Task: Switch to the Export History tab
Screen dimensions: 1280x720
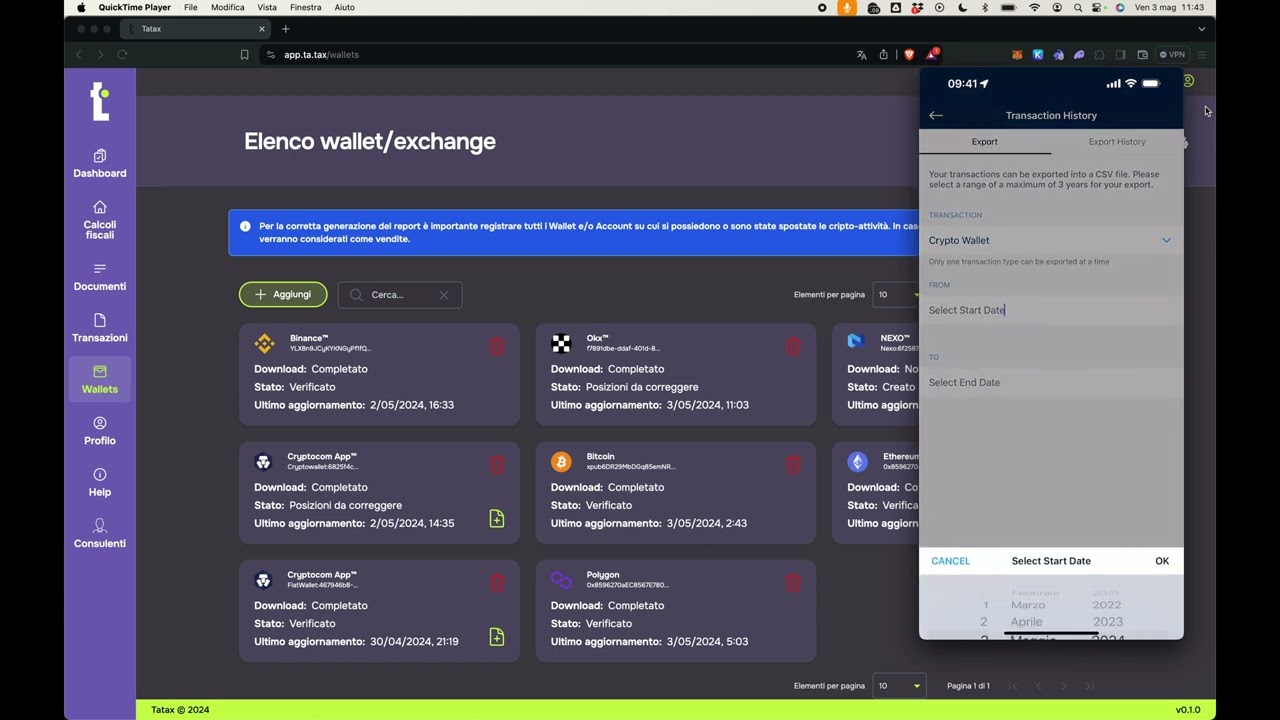Action: pos(1117,142)
